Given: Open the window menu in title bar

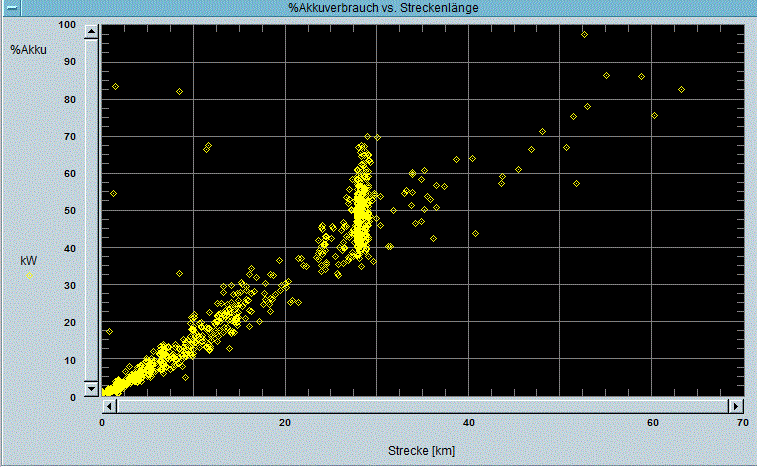Looking at the screenshot, I should [x=10, y=8].
